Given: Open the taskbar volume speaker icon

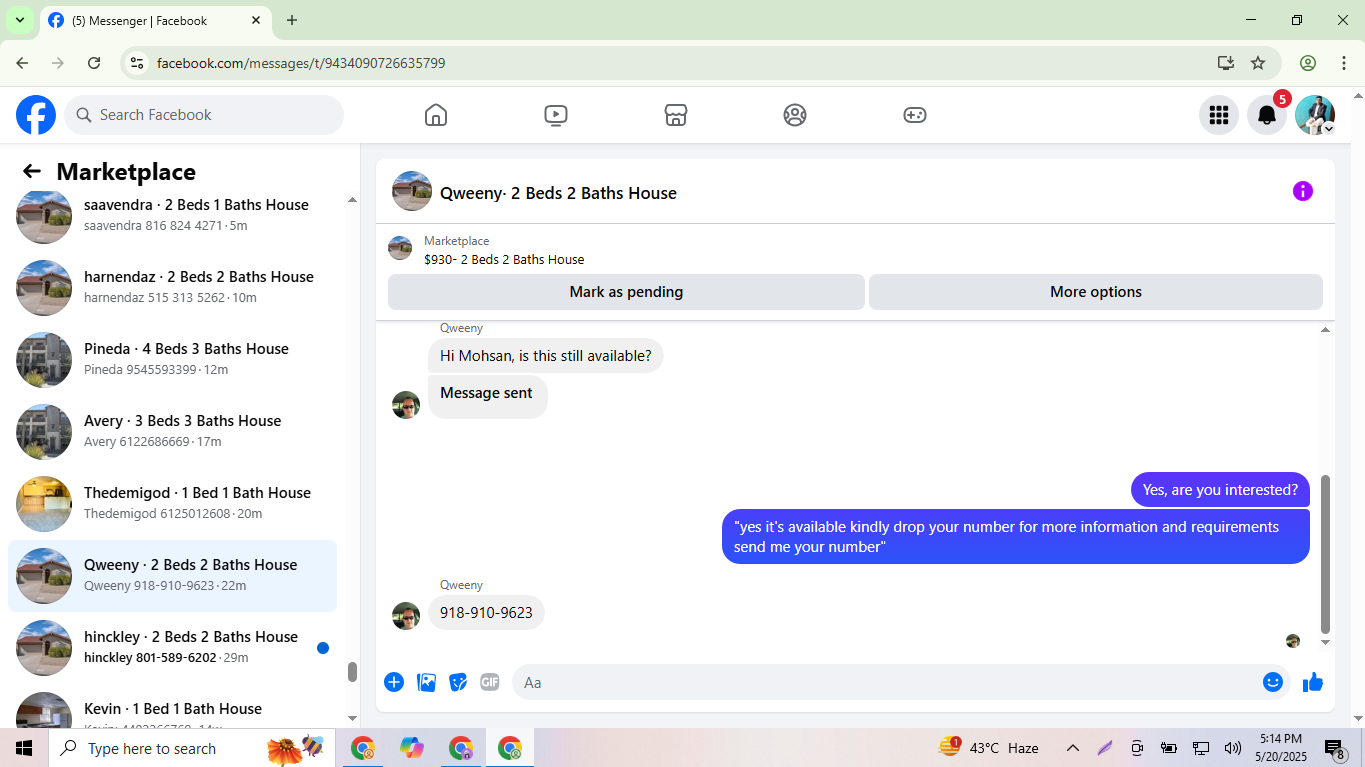Looking at the screenshot, I should [1233, 748].
